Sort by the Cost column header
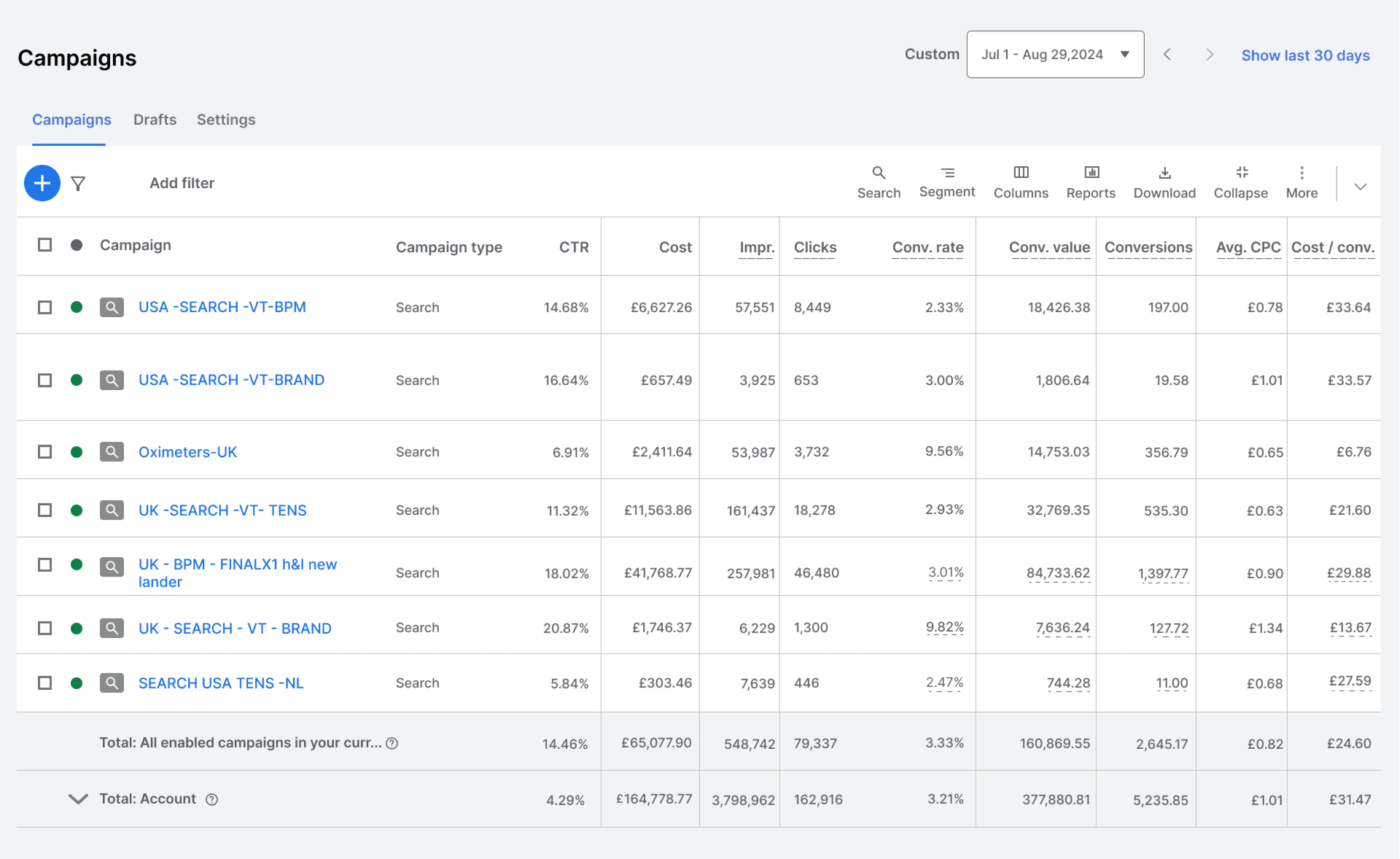The height and width of the screenshot is (859, 1400). [675, 247]
